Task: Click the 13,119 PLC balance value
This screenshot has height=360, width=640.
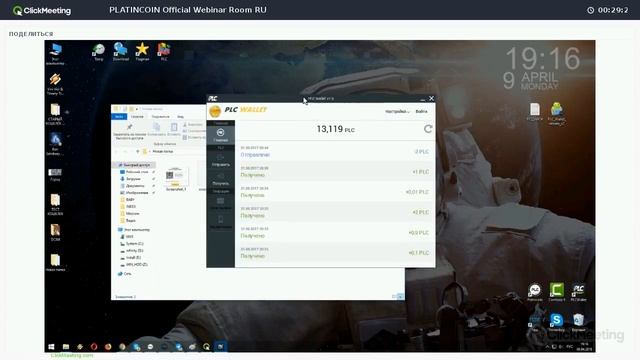Action: tap(336, 129)
